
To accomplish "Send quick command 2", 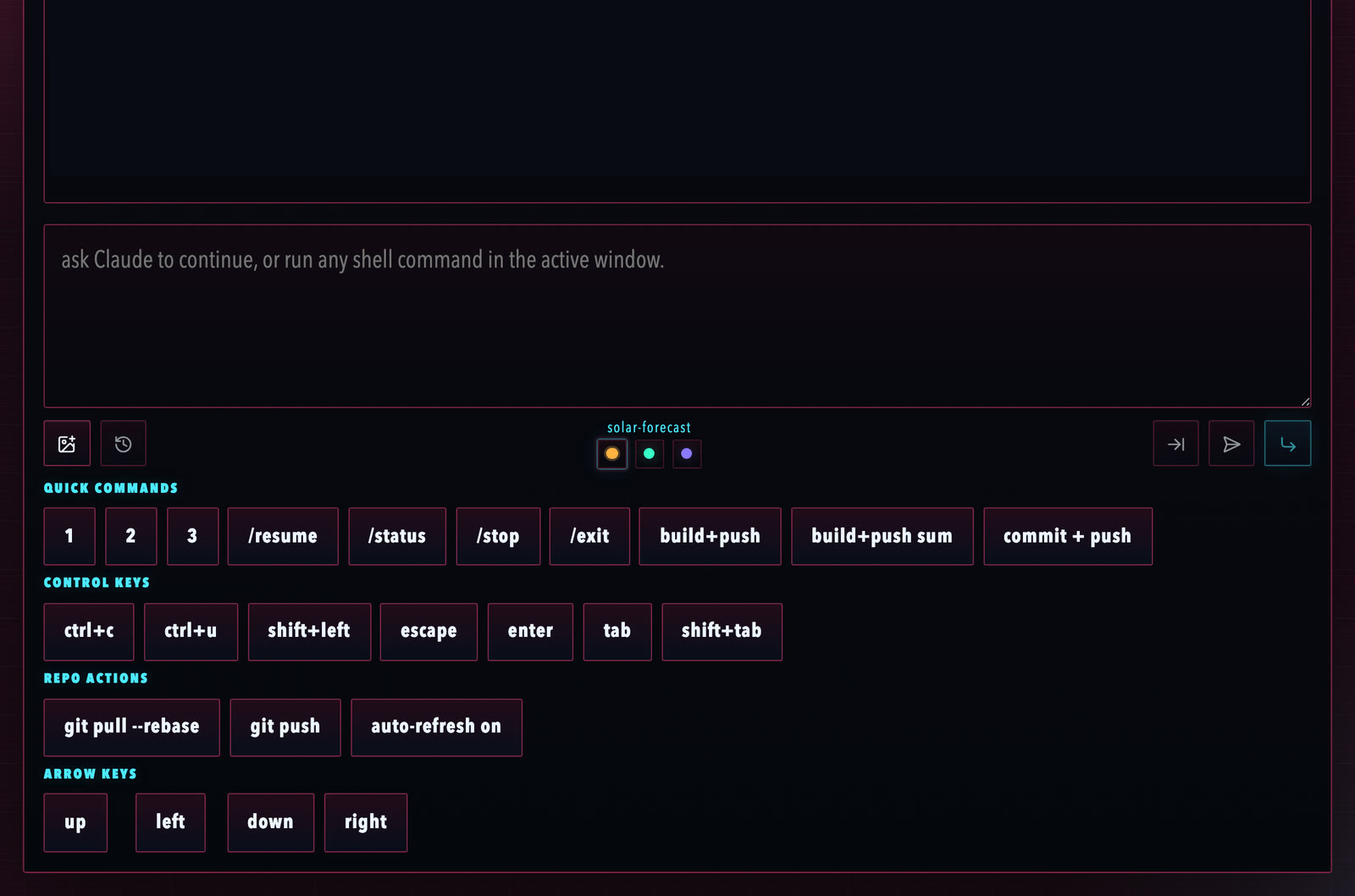I will point(131,536).
